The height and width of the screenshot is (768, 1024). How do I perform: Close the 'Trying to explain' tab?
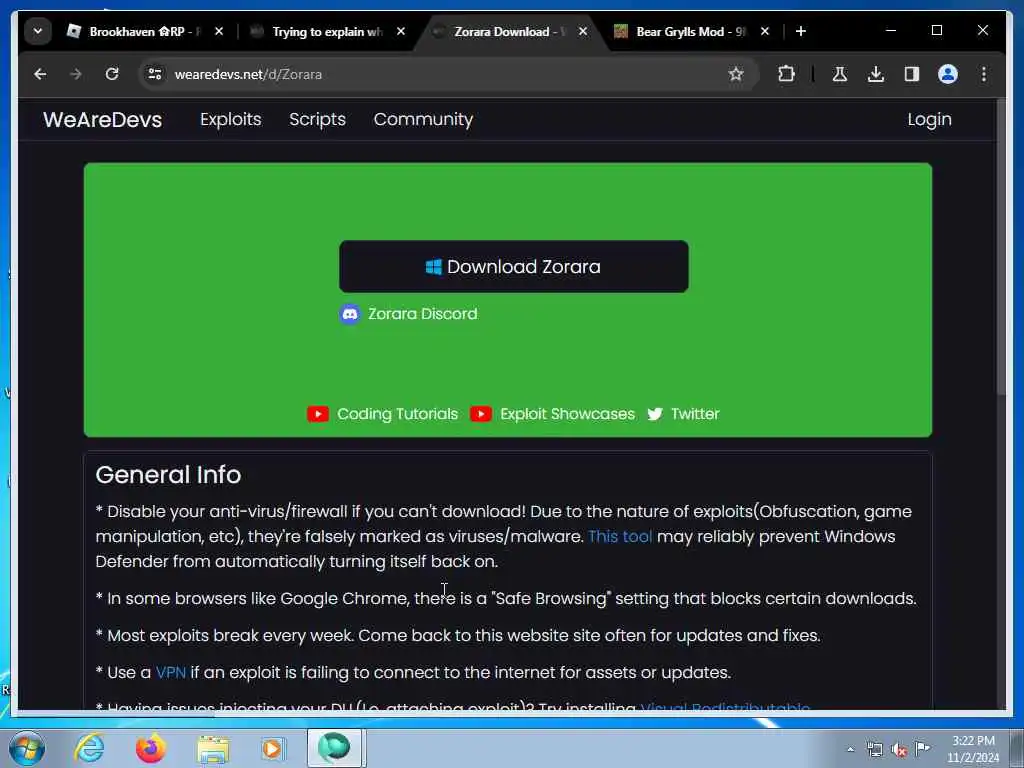401,31
